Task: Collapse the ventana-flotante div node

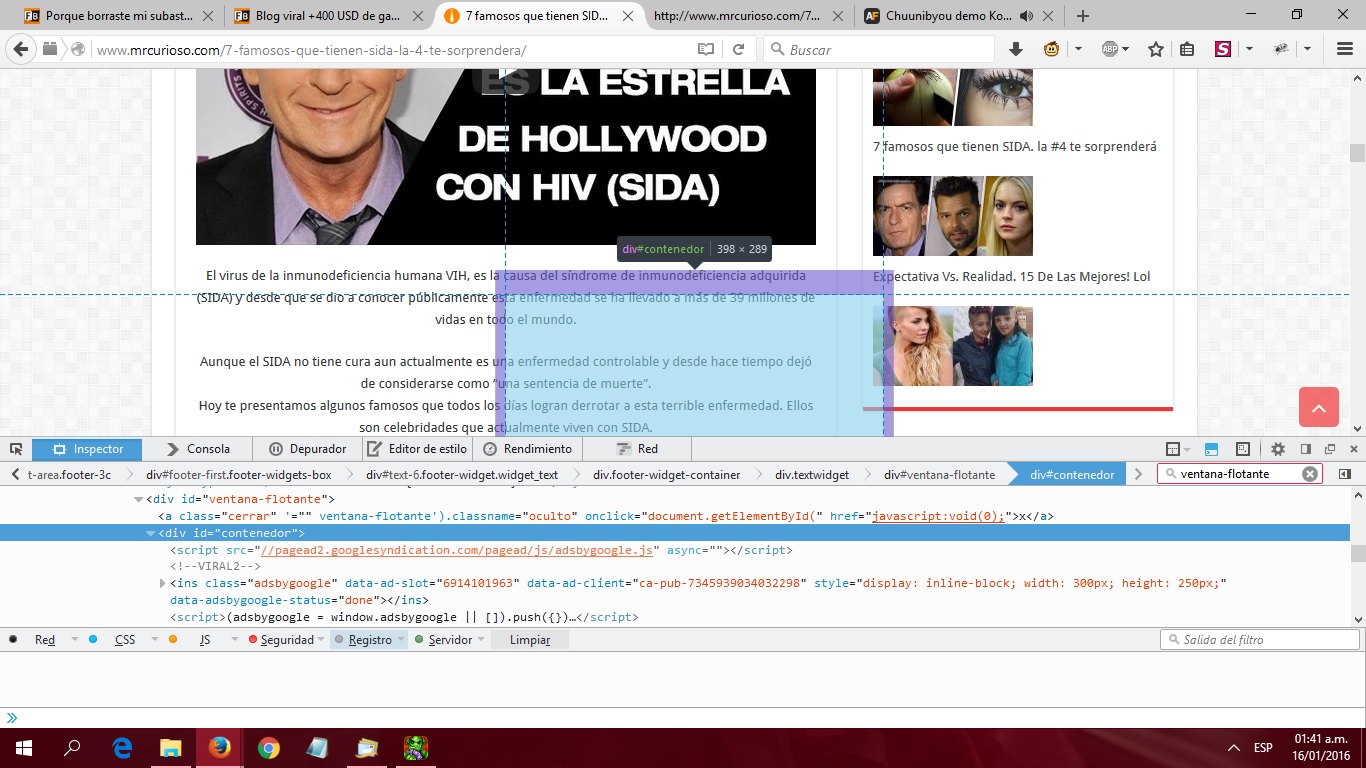Action: [139, 499]
